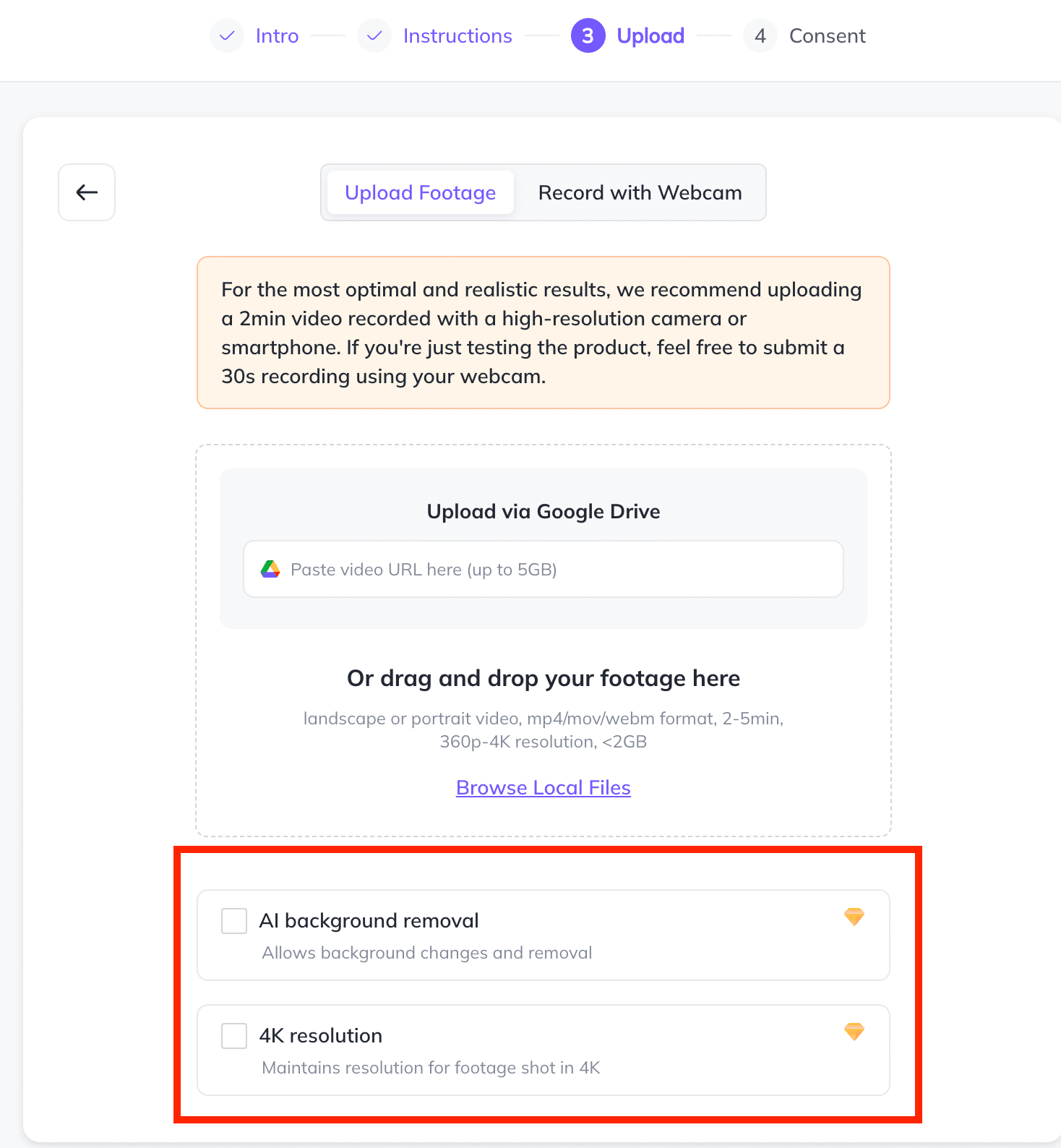Click the Paste video URL input field
The image size is (1061, 1148).
(564, 570)
